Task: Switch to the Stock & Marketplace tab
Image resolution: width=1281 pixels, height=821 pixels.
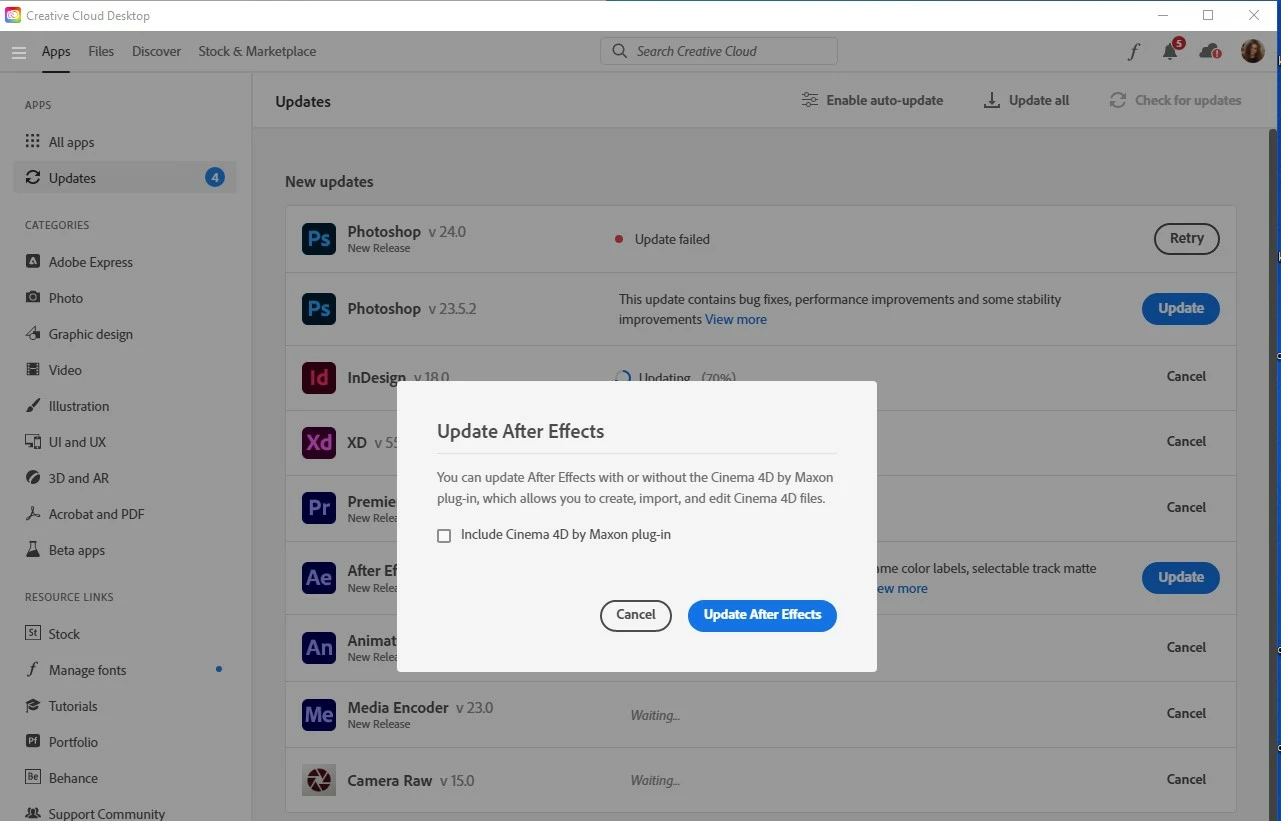Action: point(257,51)
